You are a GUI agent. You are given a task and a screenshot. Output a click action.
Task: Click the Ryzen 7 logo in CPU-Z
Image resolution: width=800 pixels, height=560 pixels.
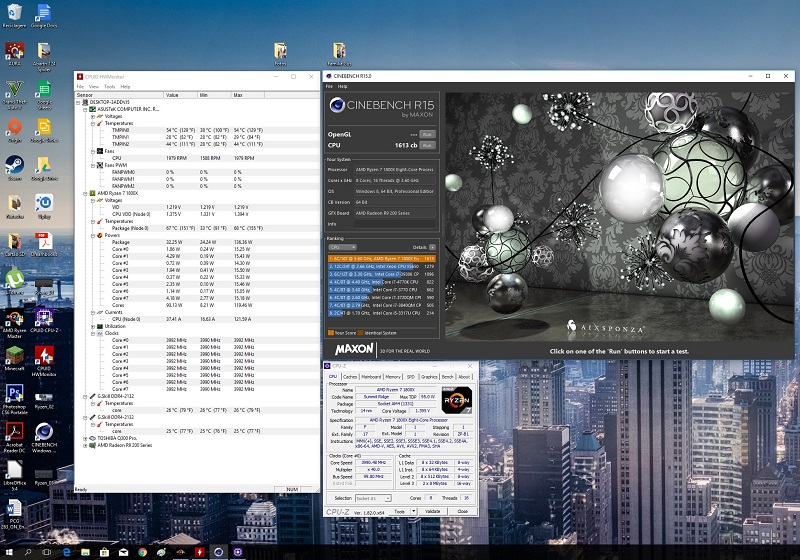[x=456, y=400]
